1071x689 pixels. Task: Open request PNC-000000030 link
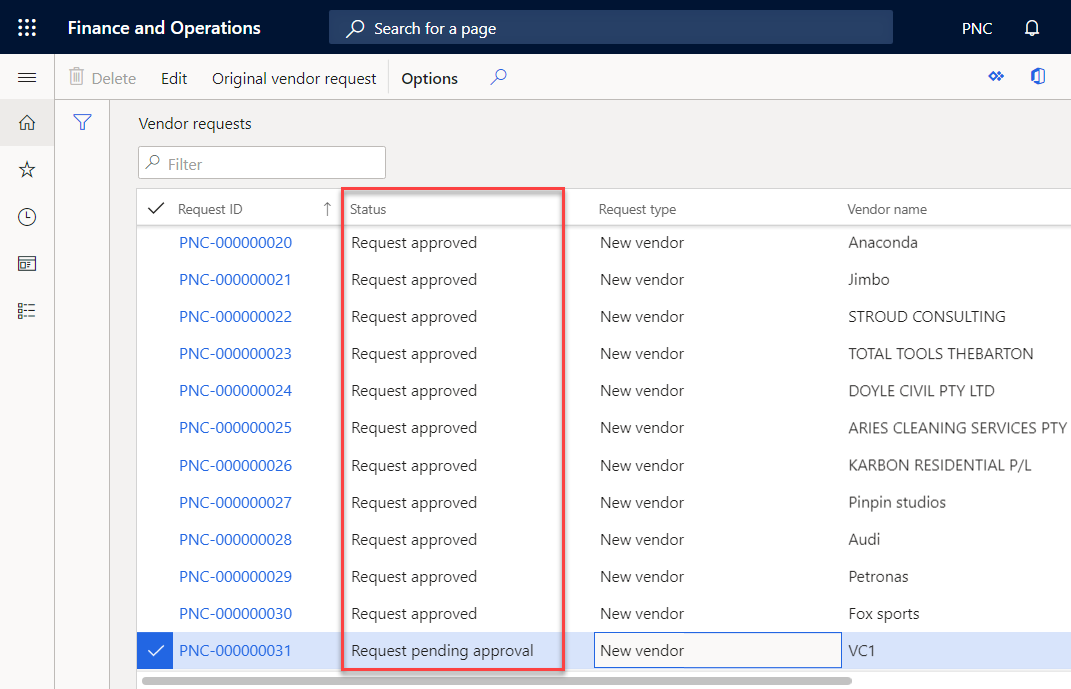coord(236,613)
